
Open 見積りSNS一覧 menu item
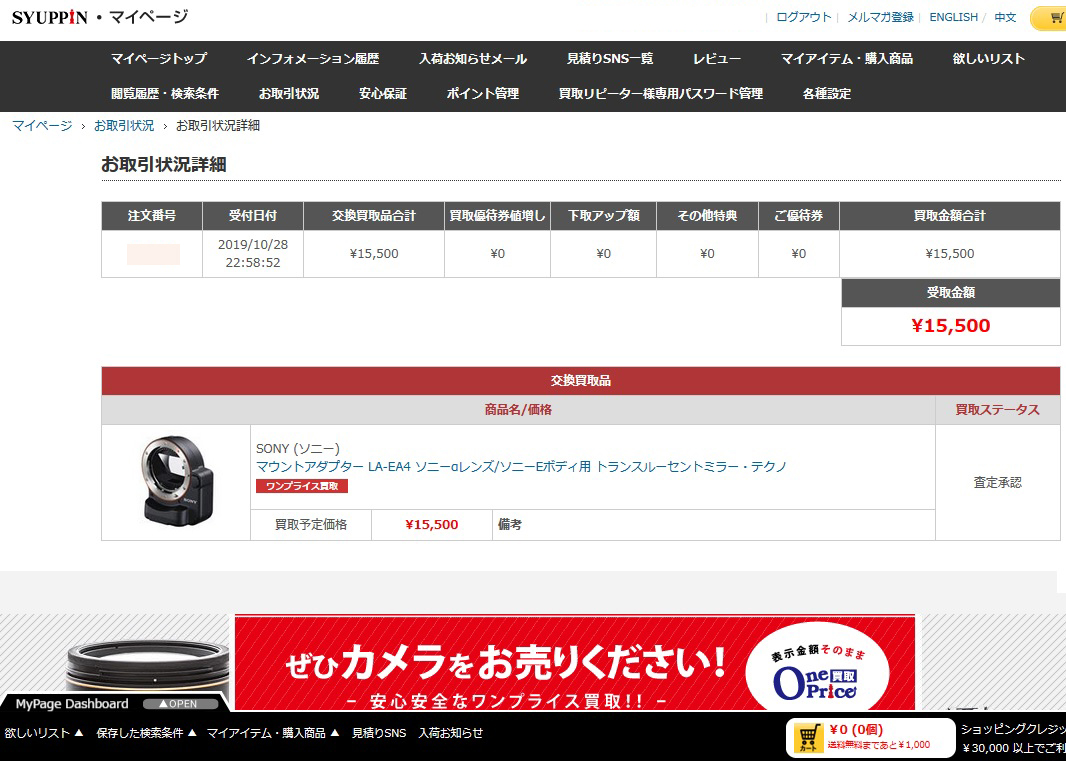click(x=610, y=59)
